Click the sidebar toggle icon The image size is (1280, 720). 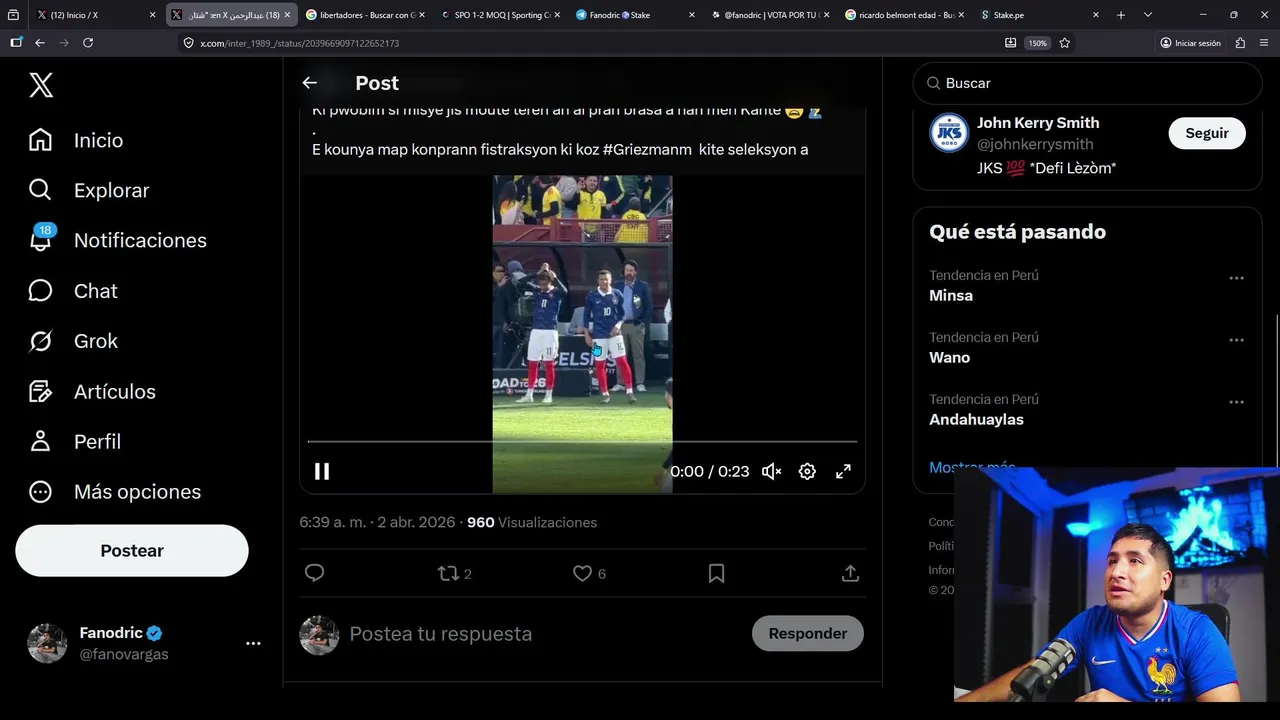pos(16,43)
